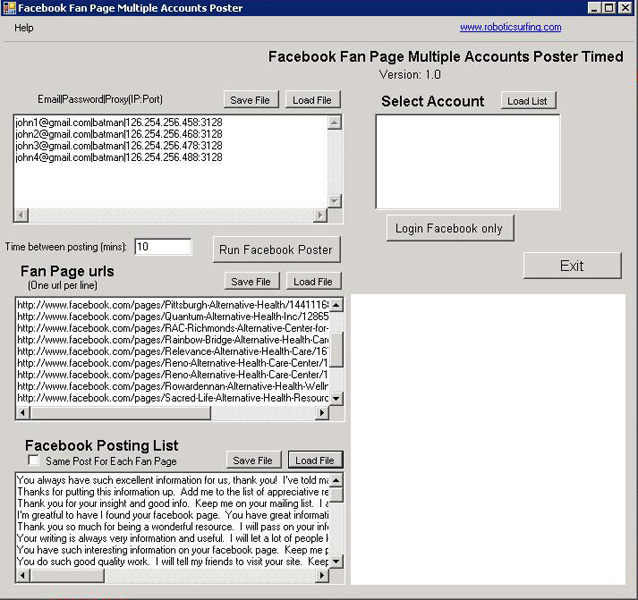Open the Help menu
The width and height of the screenshot is (638, 600).
point(24,28)
